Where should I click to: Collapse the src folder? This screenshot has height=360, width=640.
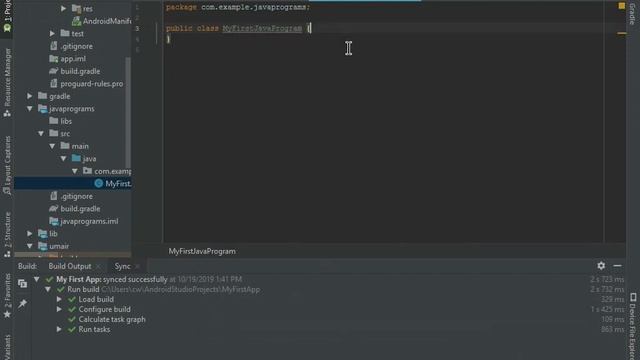41,133
